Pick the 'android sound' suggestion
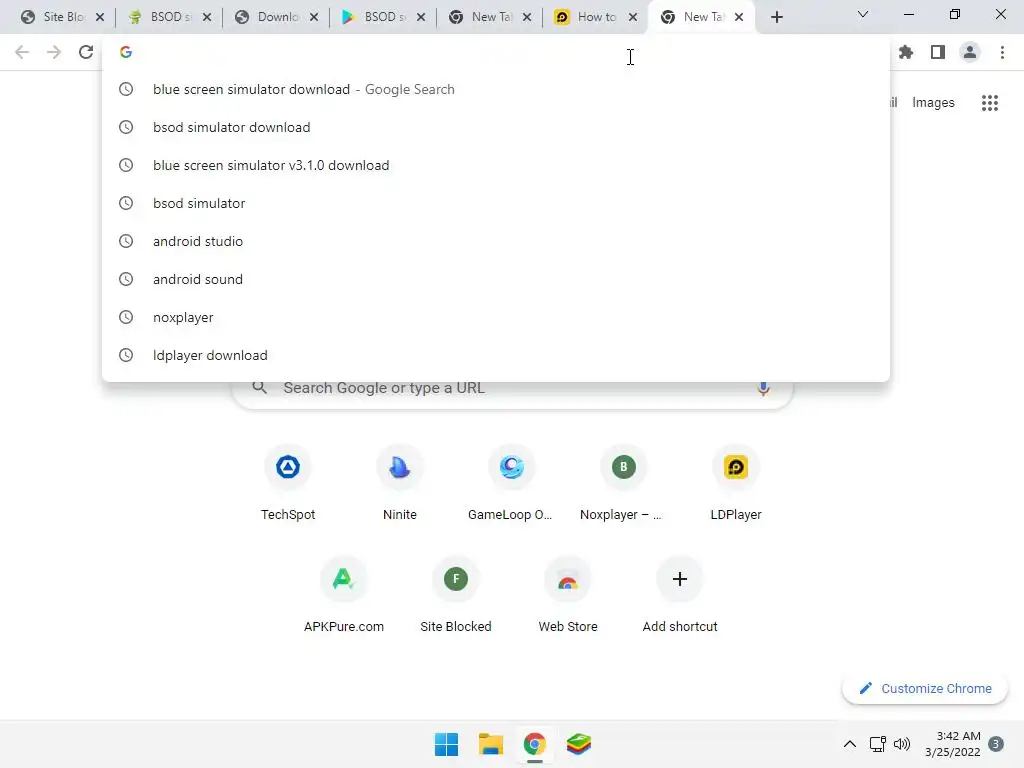 click(x=496, y=279)
